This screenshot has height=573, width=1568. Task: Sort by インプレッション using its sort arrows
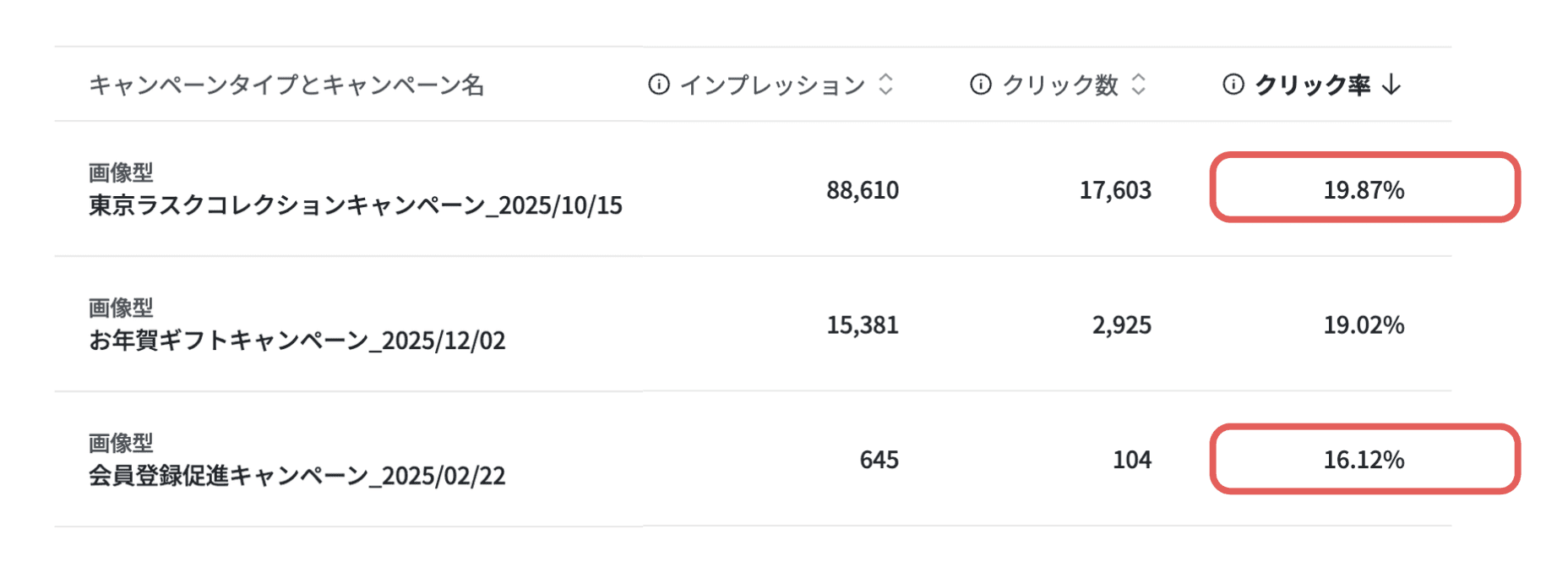[885, 85]
